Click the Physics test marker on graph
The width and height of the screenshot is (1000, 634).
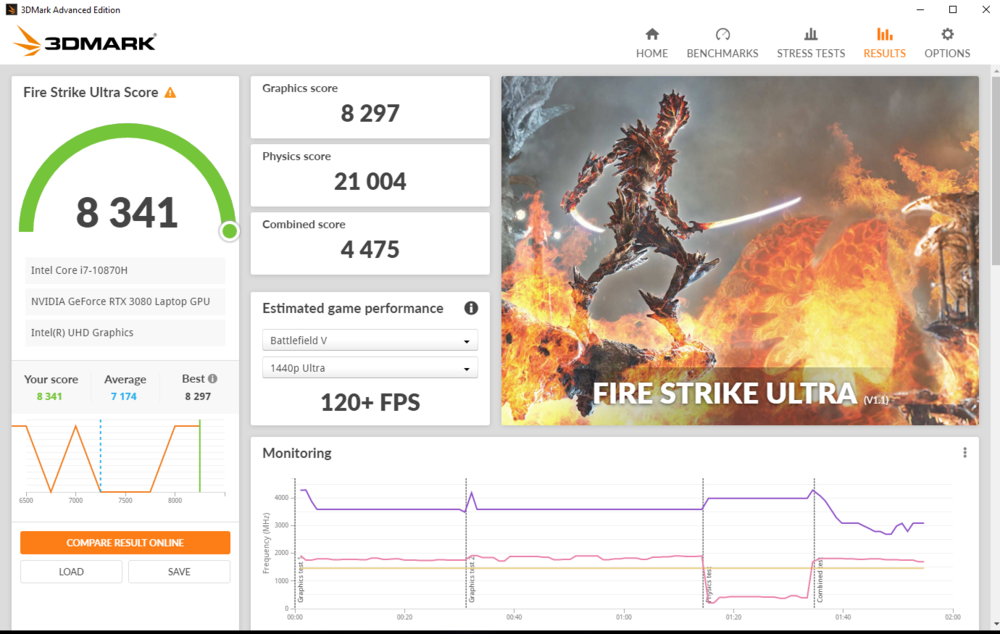(709, 585)
